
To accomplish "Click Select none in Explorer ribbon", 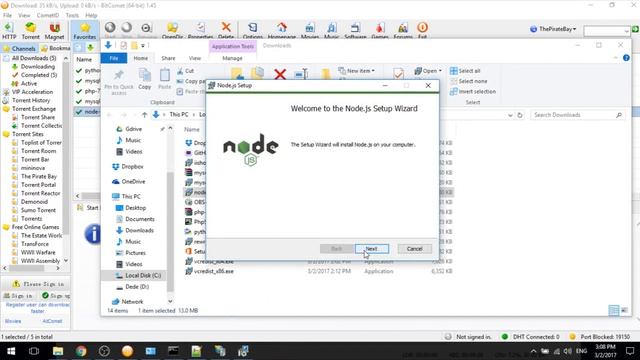I will [469, 81].
